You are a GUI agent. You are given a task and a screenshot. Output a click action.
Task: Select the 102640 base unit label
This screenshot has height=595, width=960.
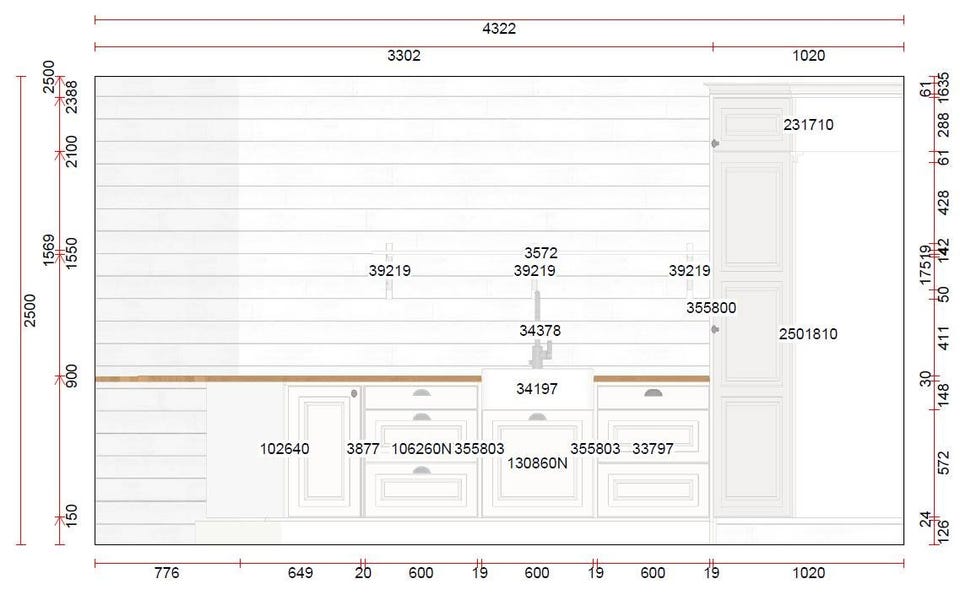click(x=285, y=449)
